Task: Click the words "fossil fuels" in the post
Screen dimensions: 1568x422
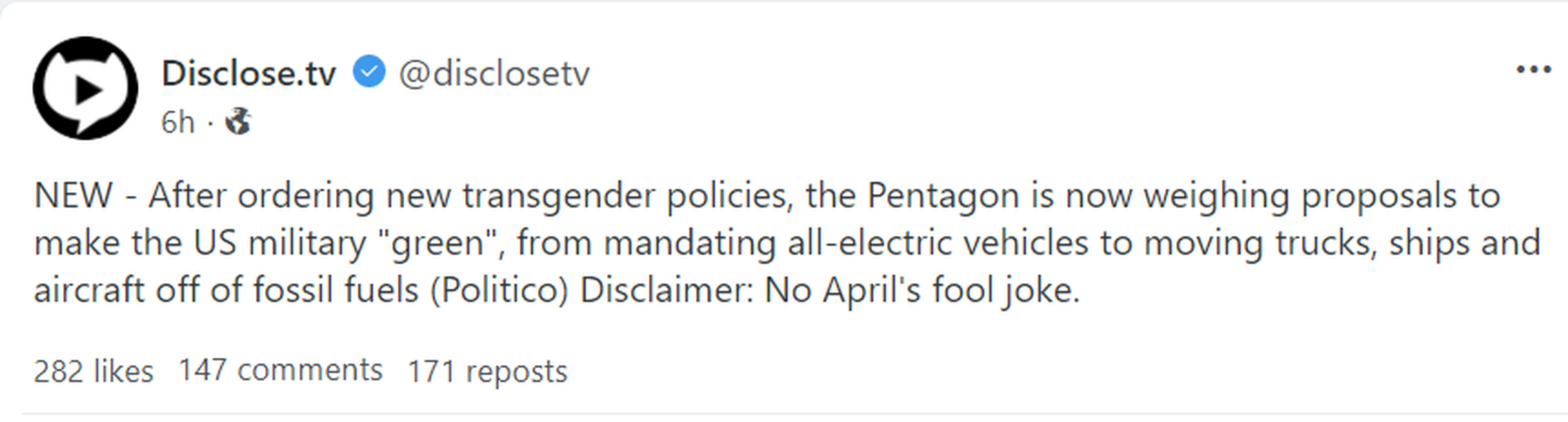Action: [x=335, y=289]
